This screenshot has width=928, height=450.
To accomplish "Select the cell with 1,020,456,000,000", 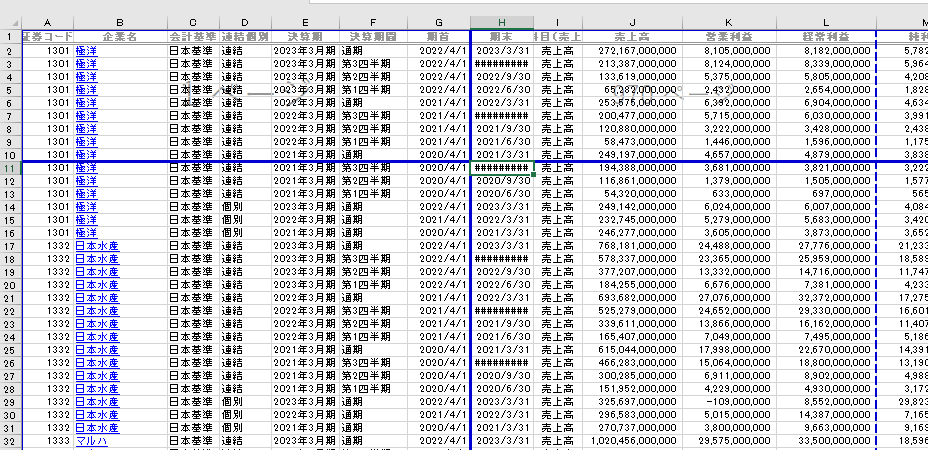I will (632, 441).
